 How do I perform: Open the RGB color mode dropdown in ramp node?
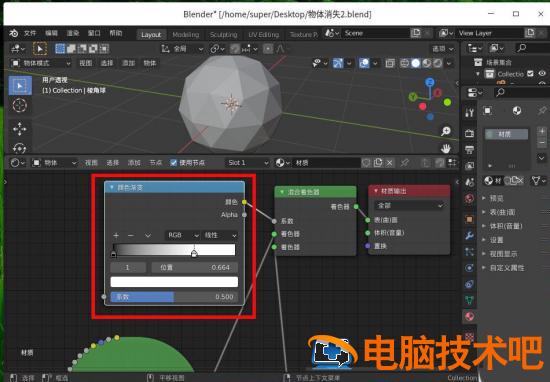point(182,235)
